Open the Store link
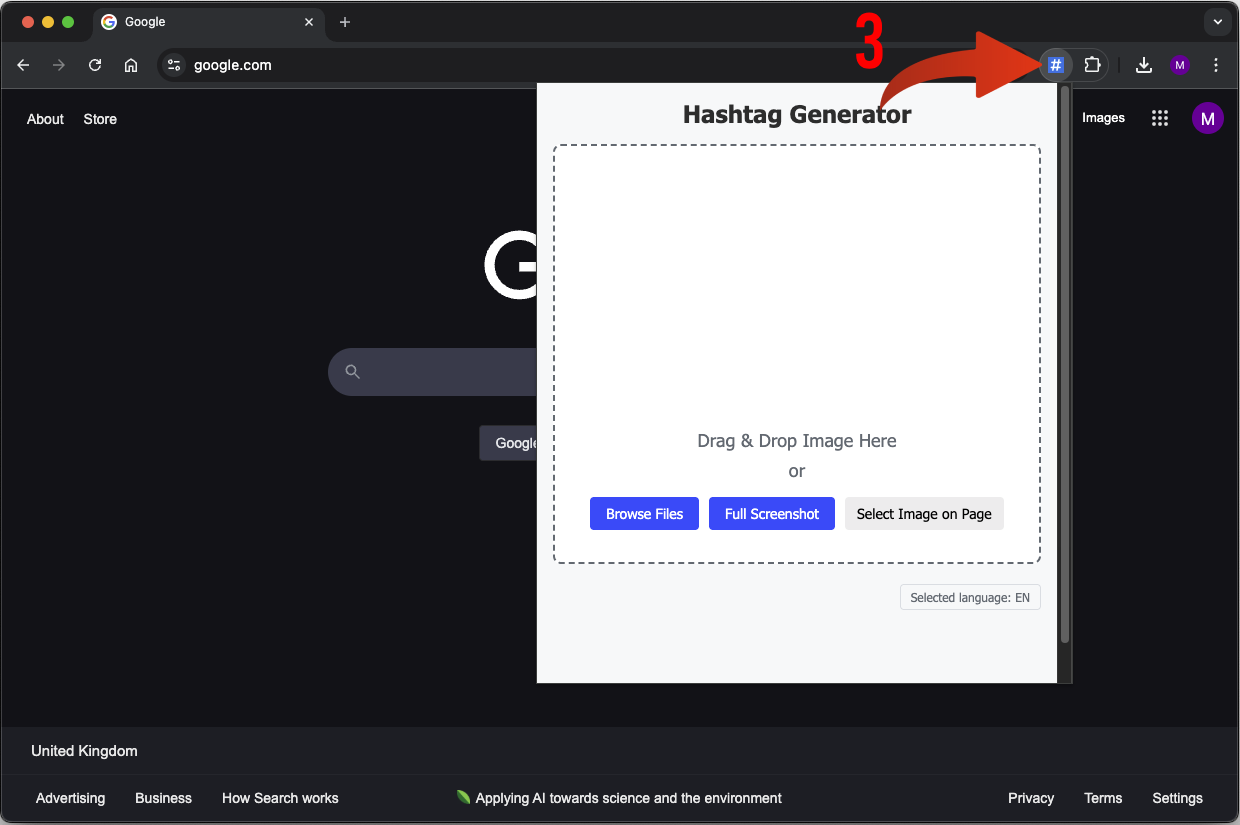The width and height of the screenshot is (1240, 825). coord(100,119)
